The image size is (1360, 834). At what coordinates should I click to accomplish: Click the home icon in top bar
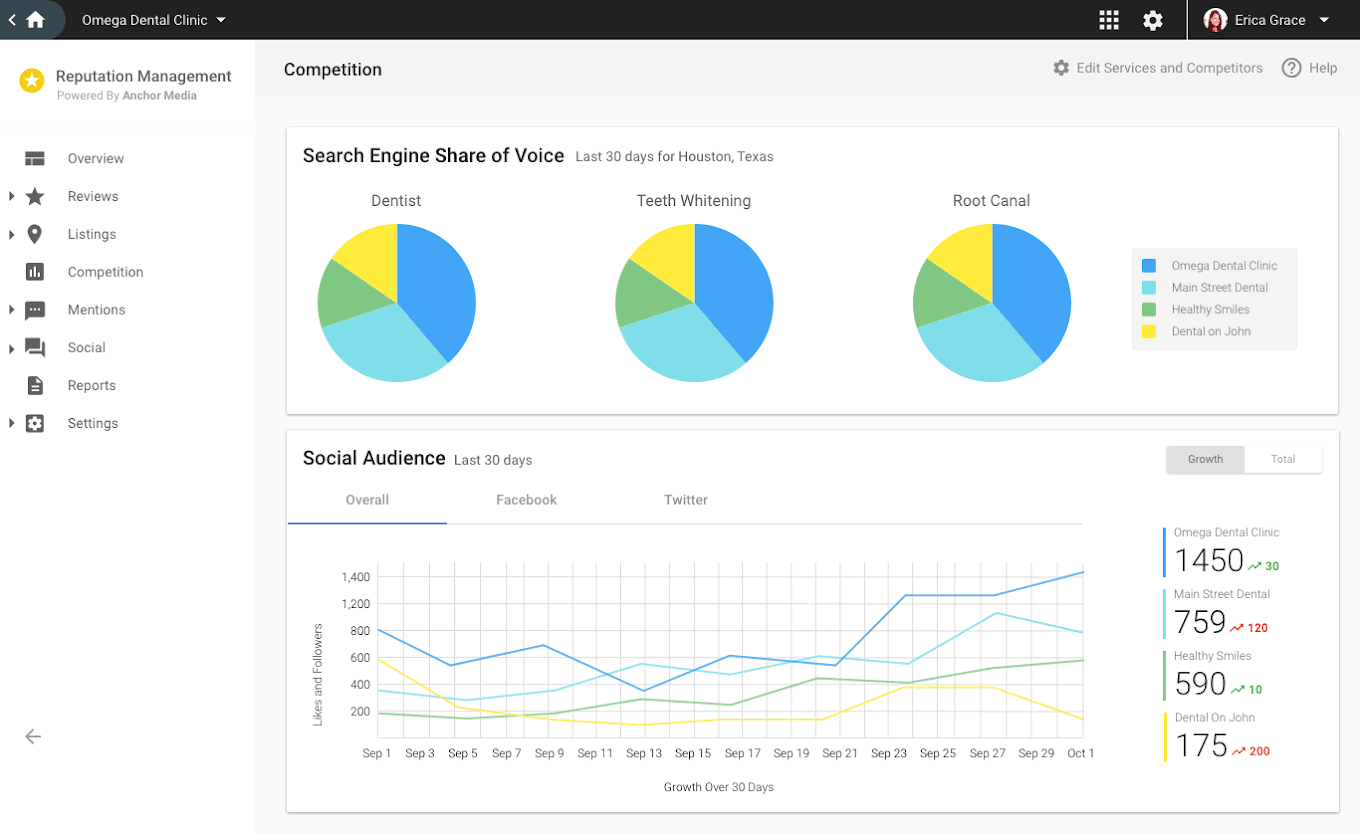point(36,20)
